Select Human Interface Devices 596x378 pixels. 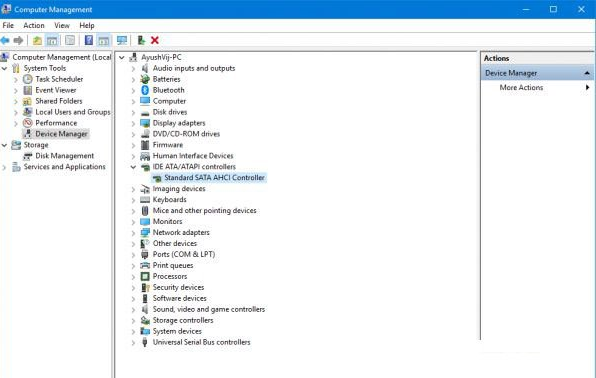coord(193,156)
